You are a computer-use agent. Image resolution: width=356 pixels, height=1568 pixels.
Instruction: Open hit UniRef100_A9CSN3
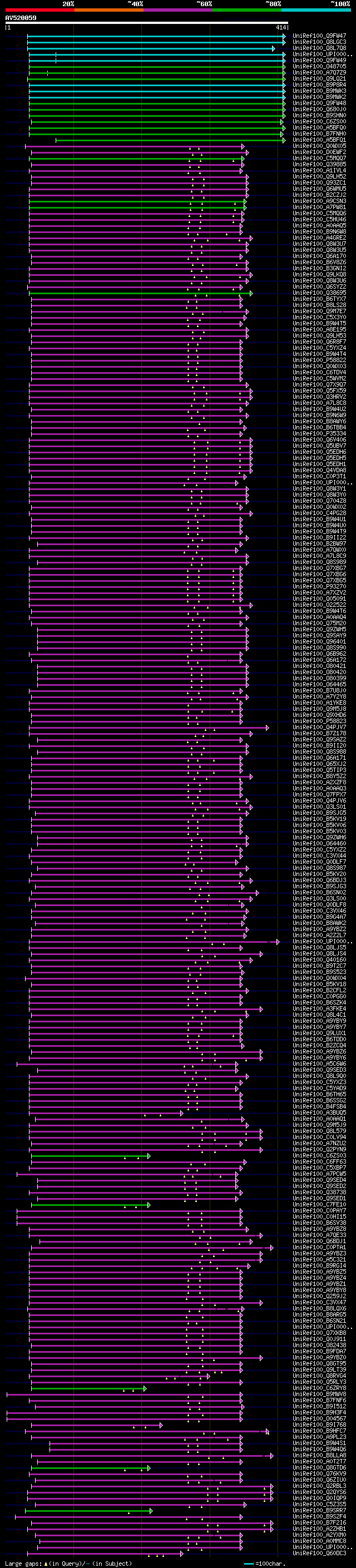pyautogui.click(x=319, y=201)
